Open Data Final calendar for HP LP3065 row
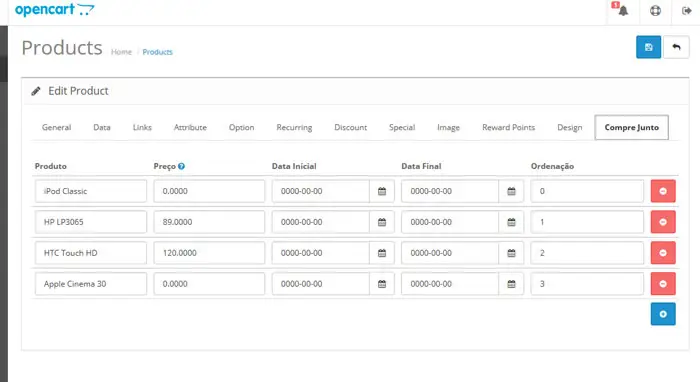The image size is (700, 382). [x=511, y=222]
